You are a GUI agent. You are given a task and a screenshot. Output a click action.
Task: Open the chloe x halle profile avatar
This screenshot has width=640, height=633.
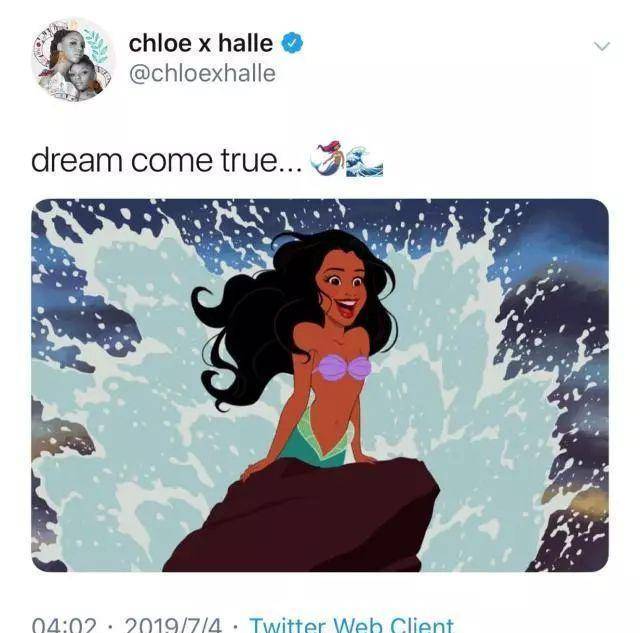73,59
